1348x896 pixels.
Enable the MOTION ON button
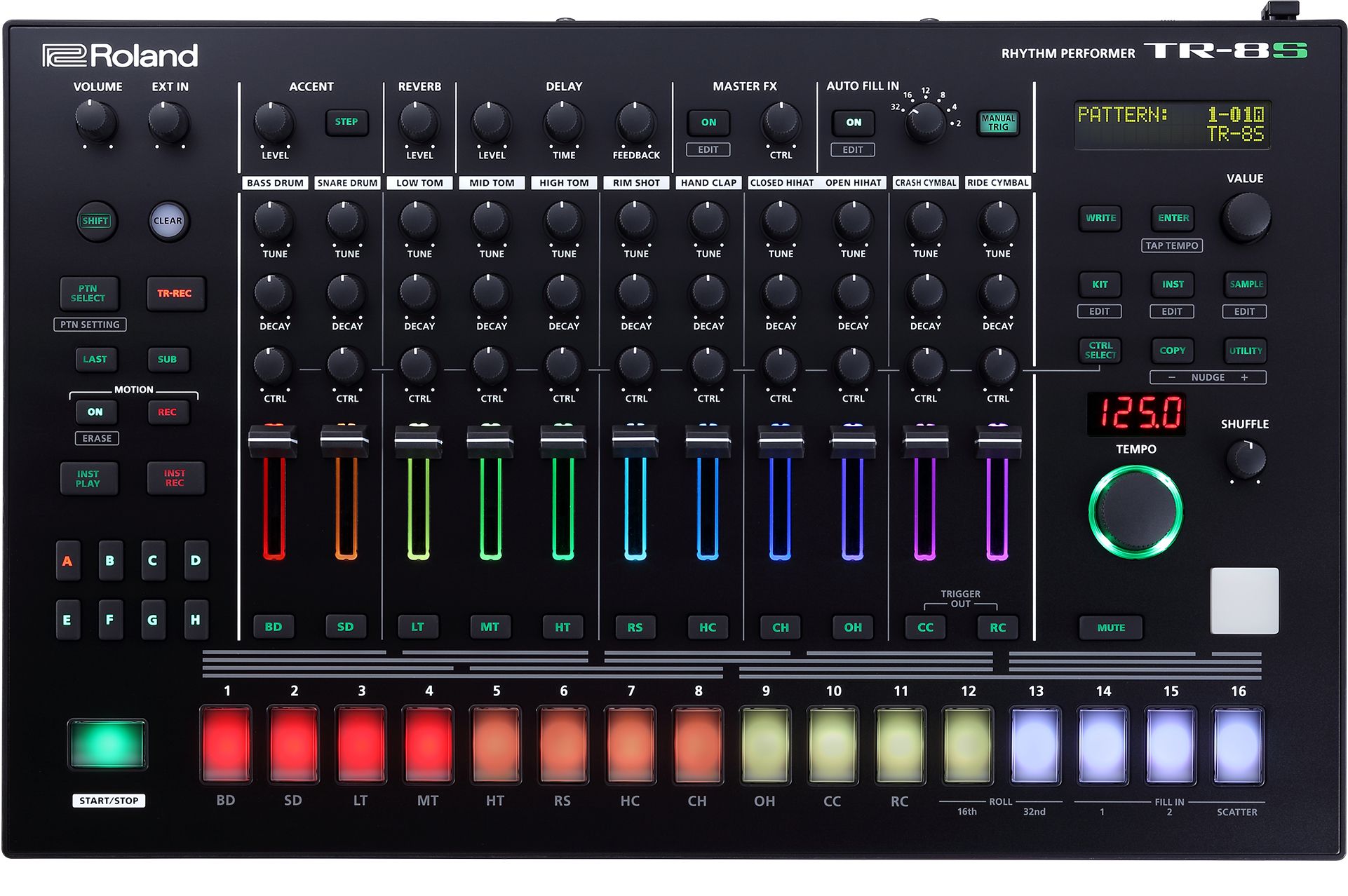point(95,412)
